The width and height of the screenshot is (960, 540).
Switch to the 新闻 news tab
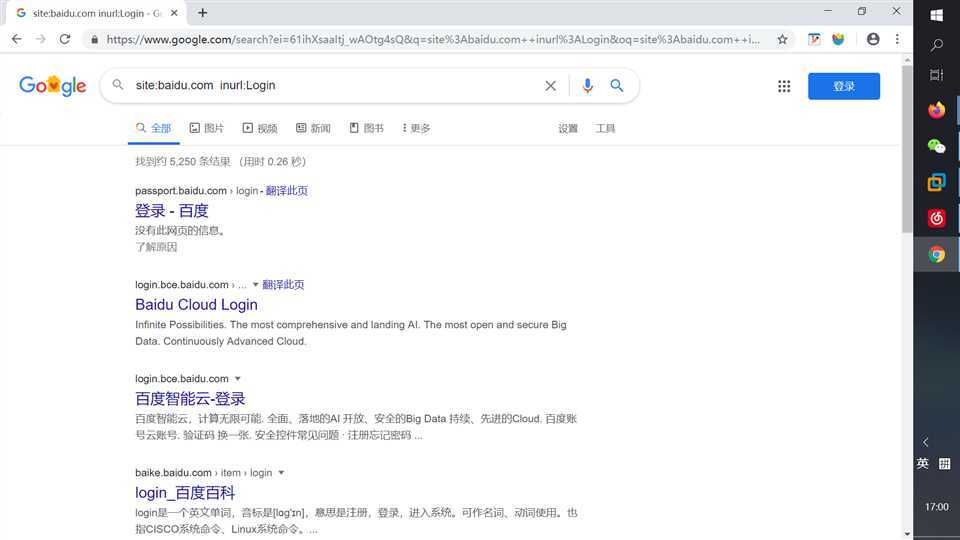click(x=313, y=128)
